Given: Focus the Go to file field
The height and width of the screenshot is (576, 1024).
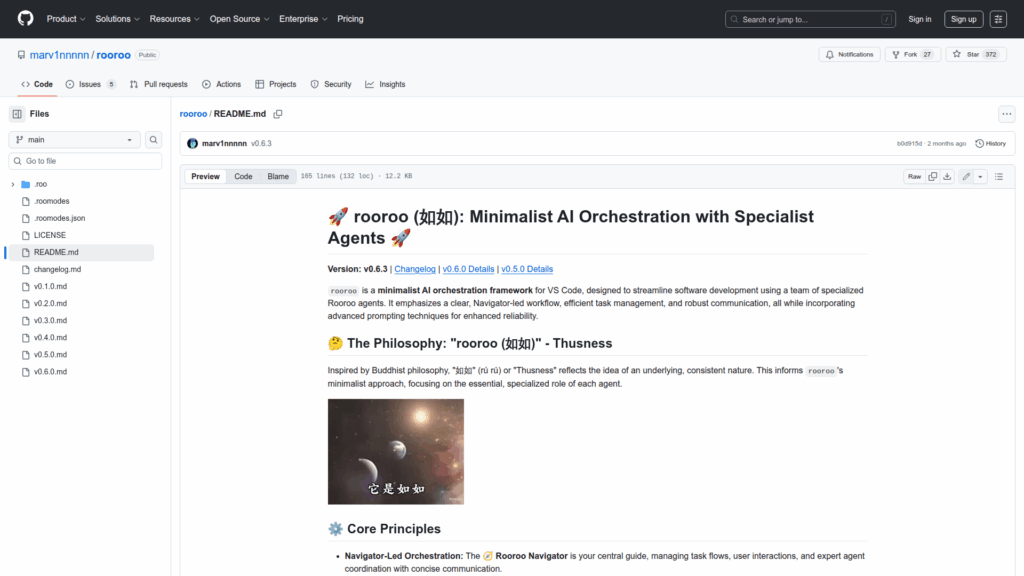Looking at the screenshot, I should (x=85, y=161).
